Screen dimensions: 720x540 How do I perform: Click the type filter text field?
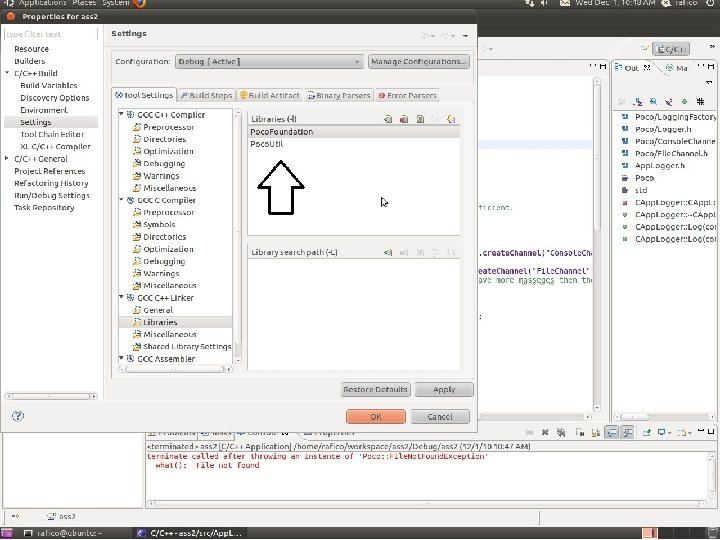tap(51, 34)
